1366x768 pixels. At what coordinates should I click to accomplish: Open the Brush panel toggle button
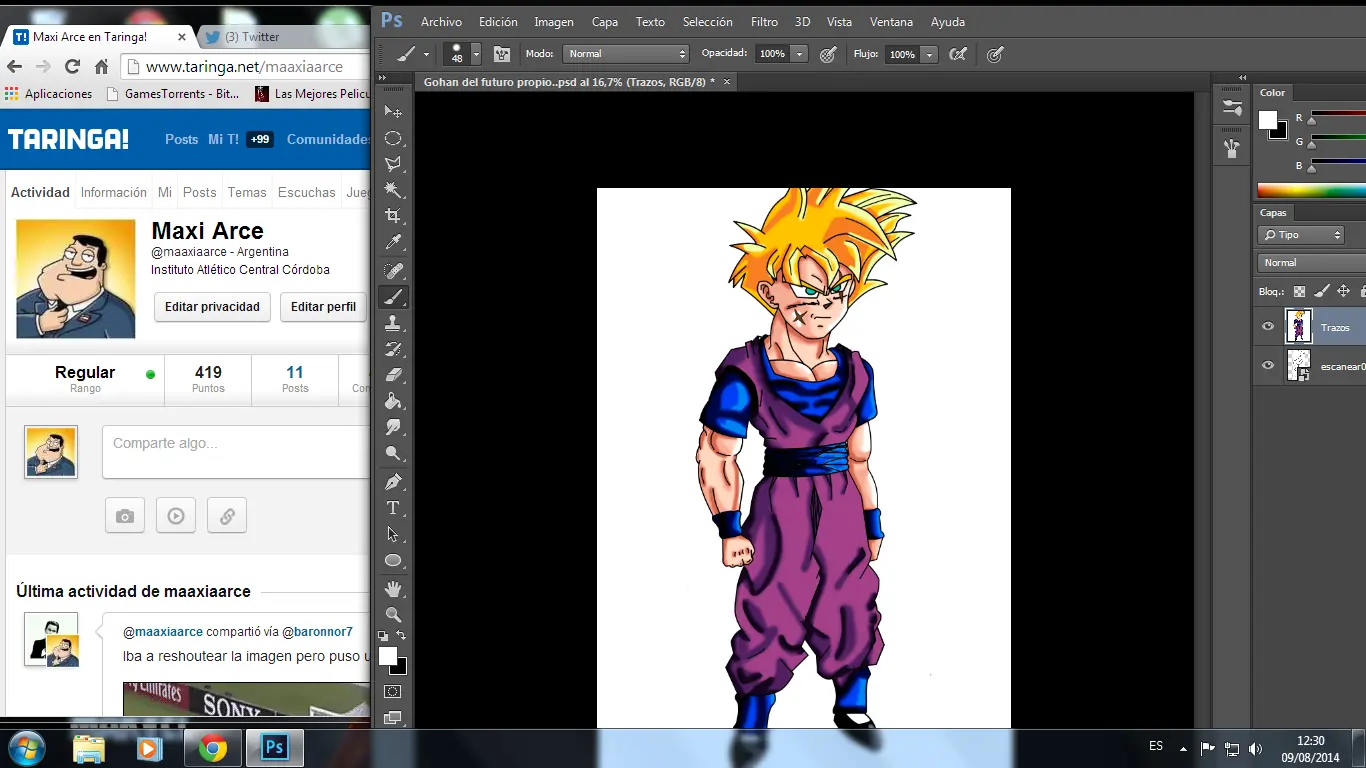[x=501, y=54]
